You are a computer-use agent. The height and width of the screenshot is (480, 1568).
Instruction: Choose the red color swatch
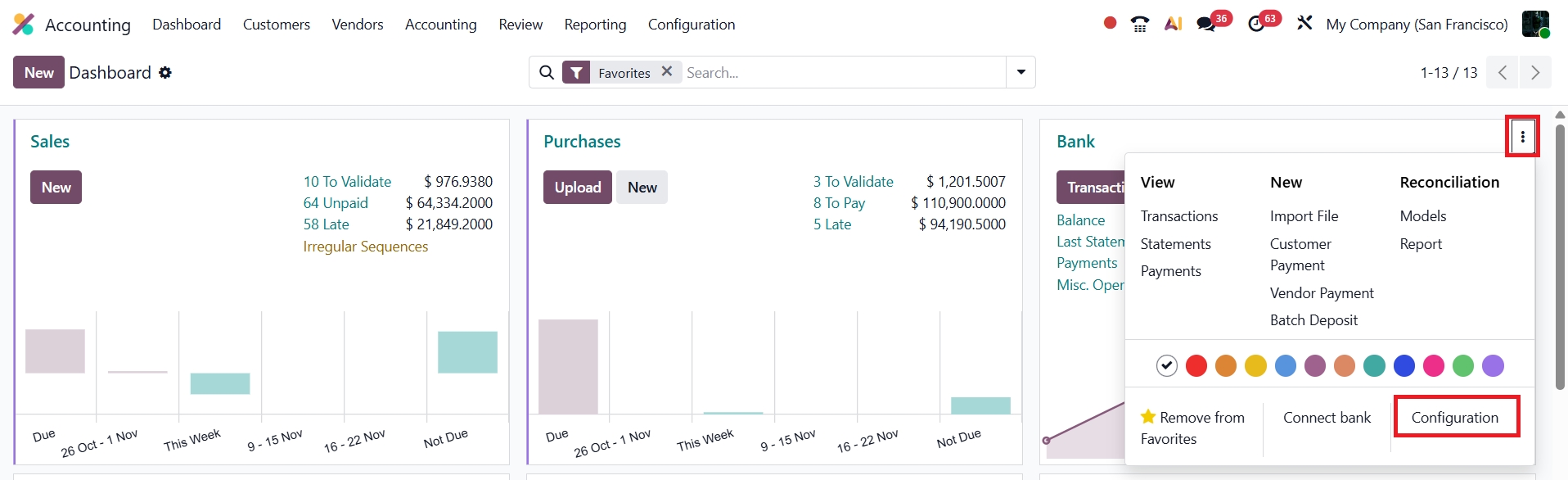pos(1196,366)
